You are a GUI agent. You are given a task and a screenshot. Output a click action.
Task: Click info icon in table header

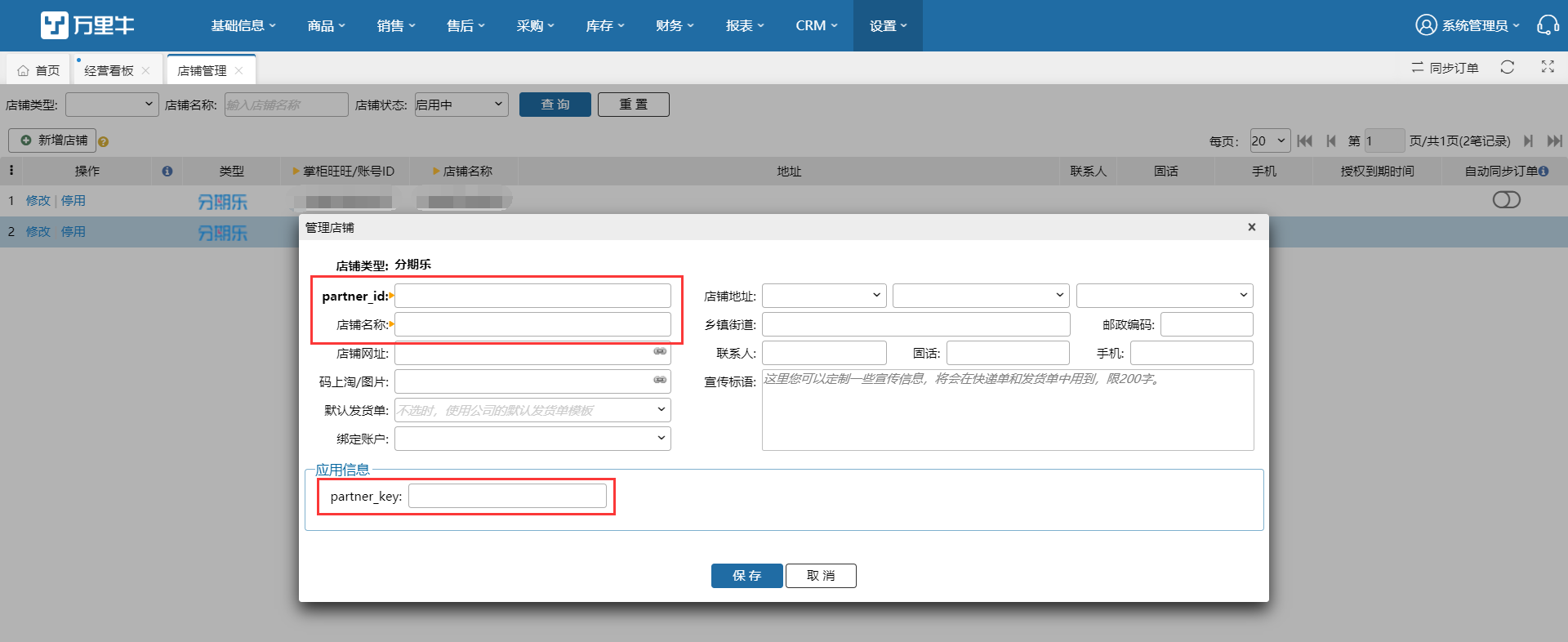click(x=167, y=171)
